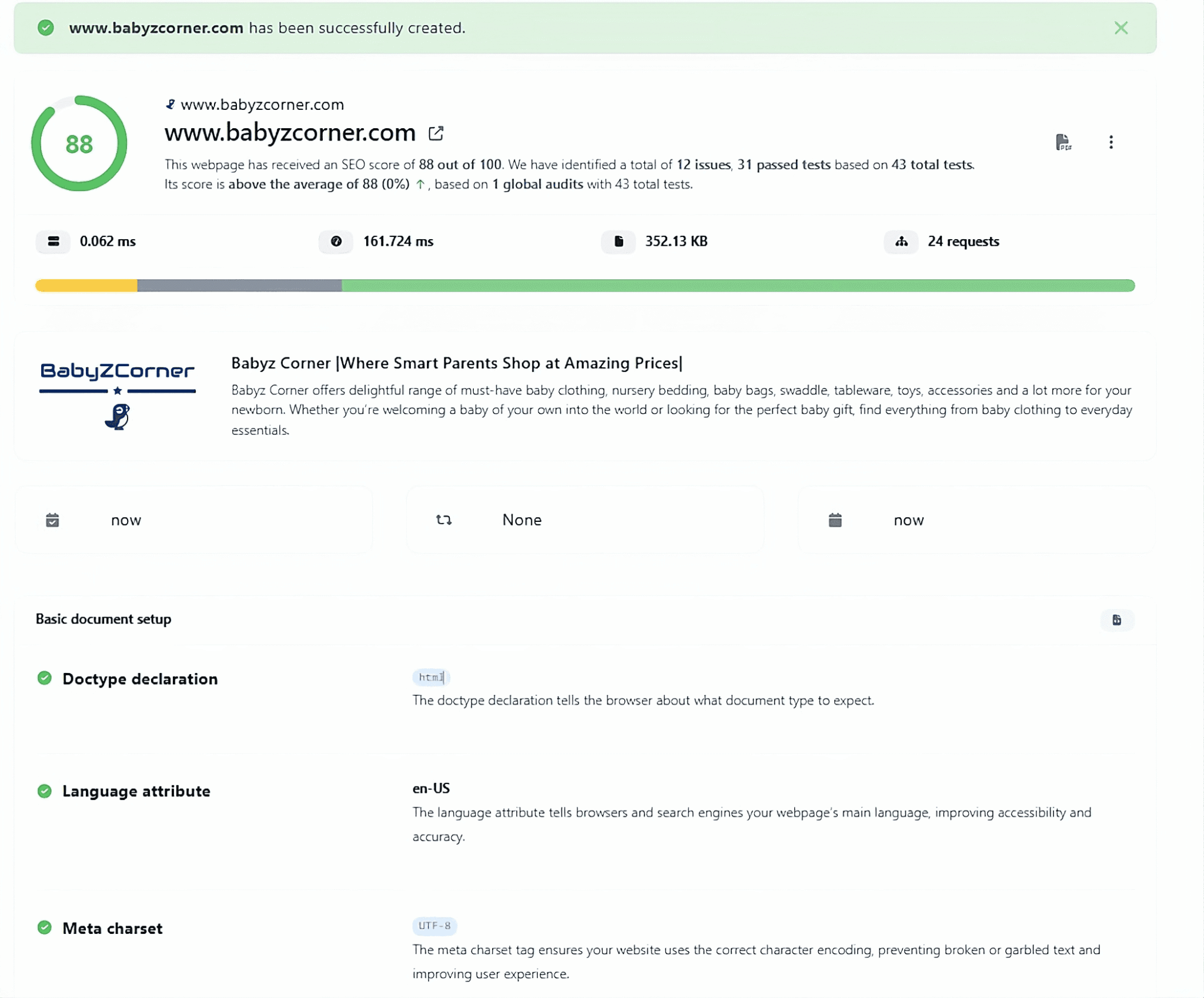The height and width of the screenshot is (998, 1204).
Task: Dismiss the site created success notification
Action: (1122, 28)
